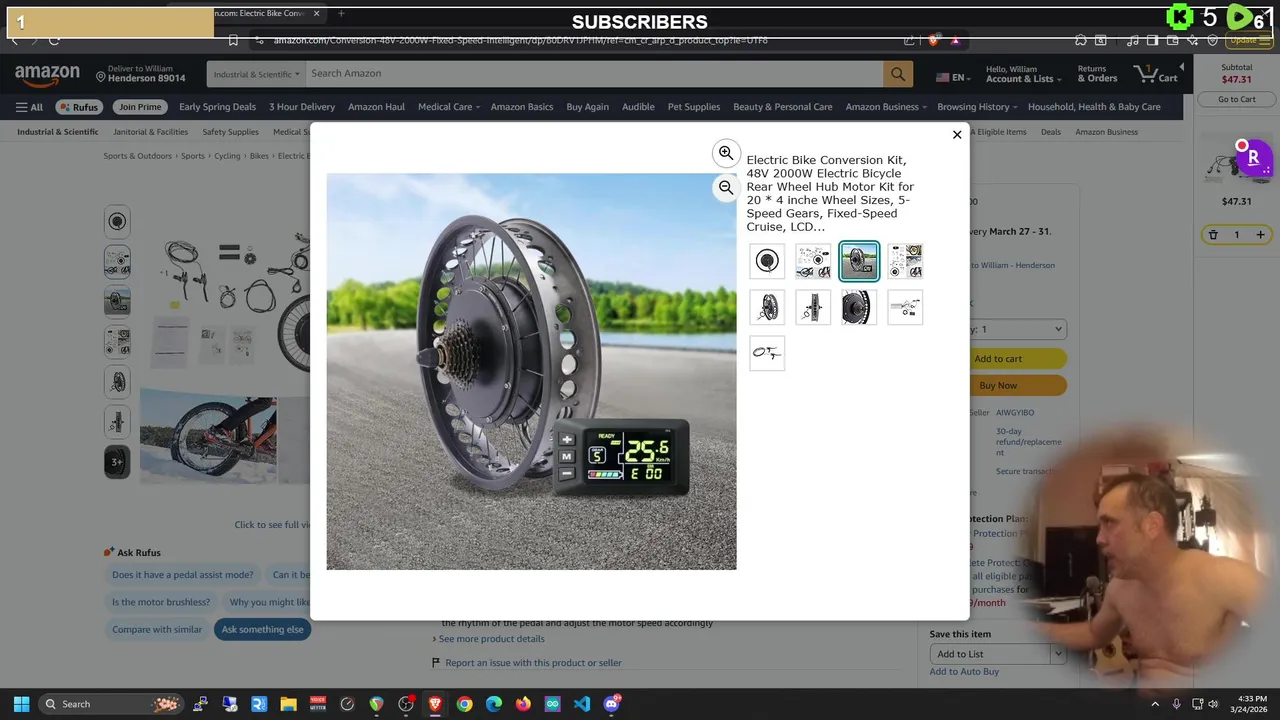Viewport: 1280px width, 720px height.
Task: Click the Ask something else button
Action: coord(262,629)
